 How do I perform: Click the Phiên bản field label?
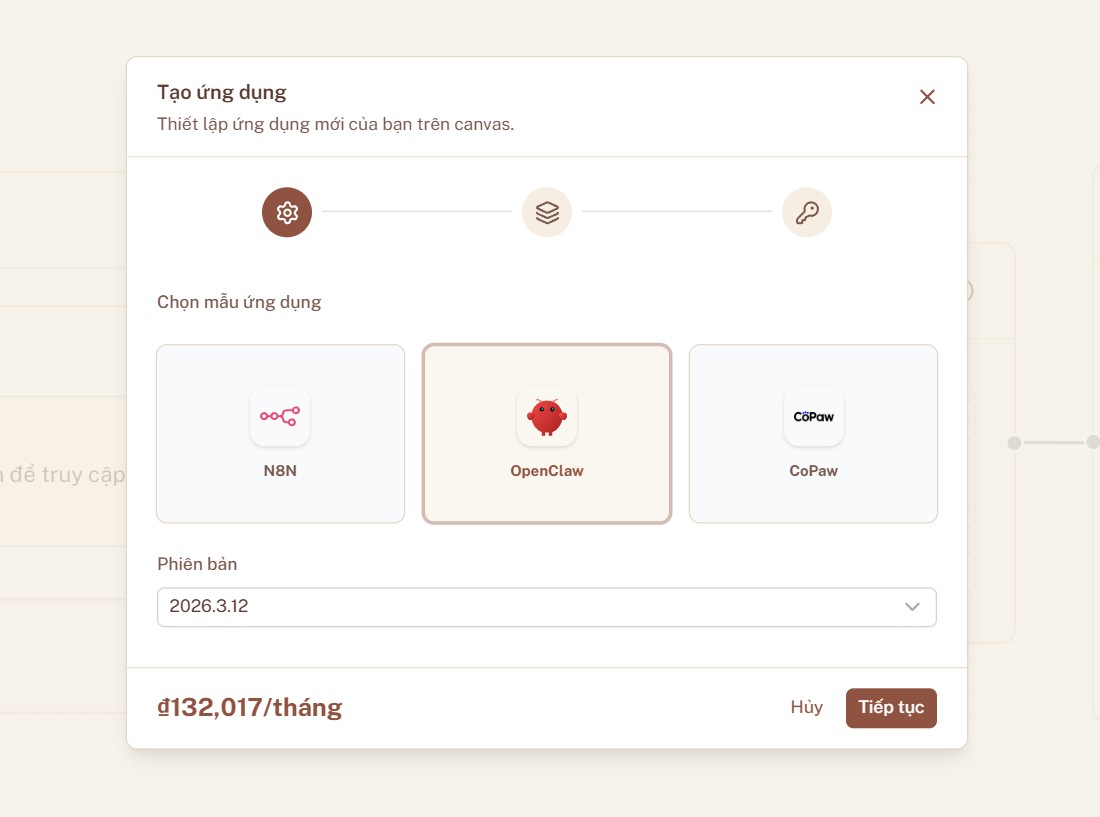197,564
